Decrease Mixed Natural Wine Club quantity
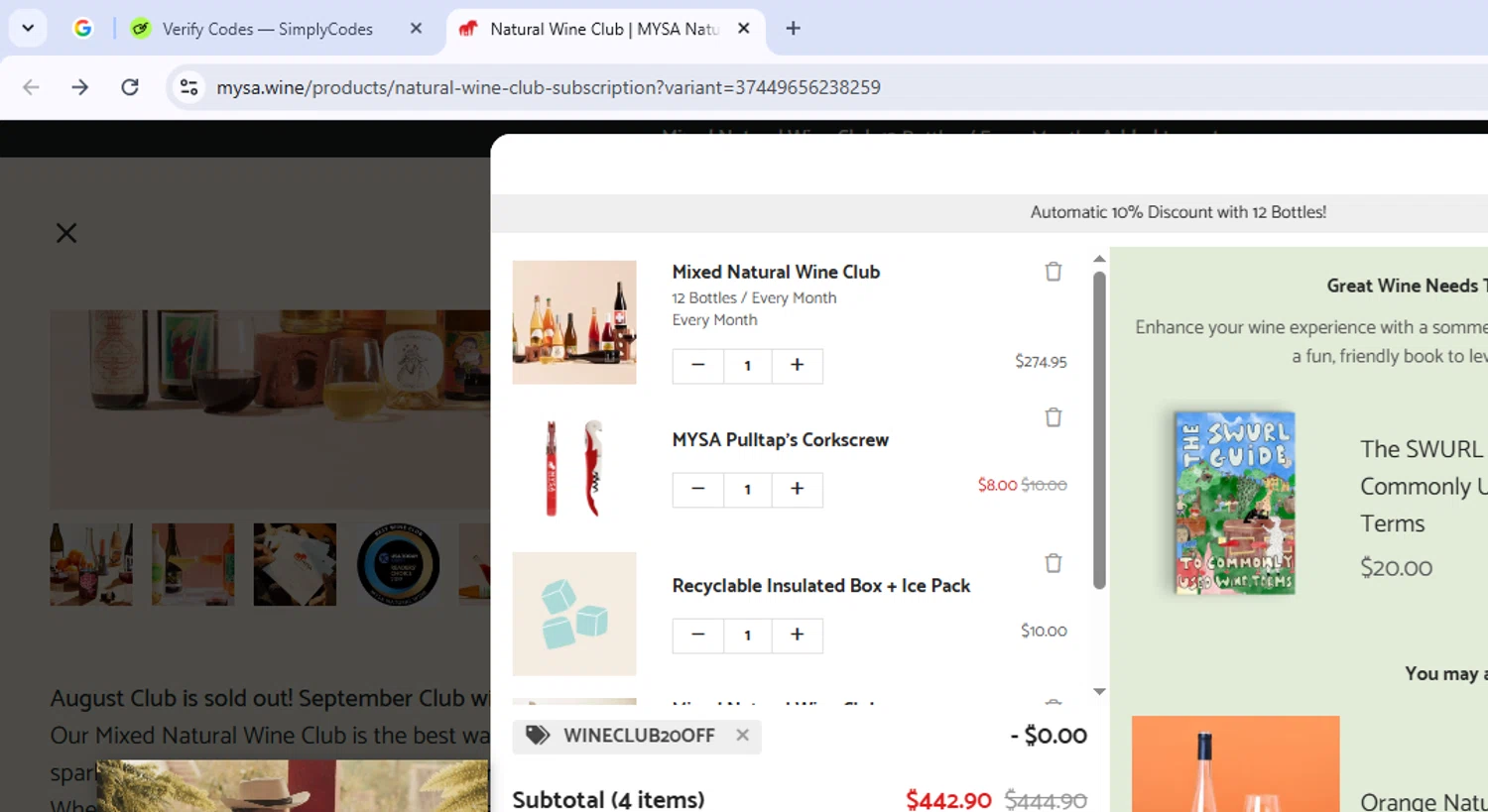Screen dimensions: 1488x812 (698, 365)
